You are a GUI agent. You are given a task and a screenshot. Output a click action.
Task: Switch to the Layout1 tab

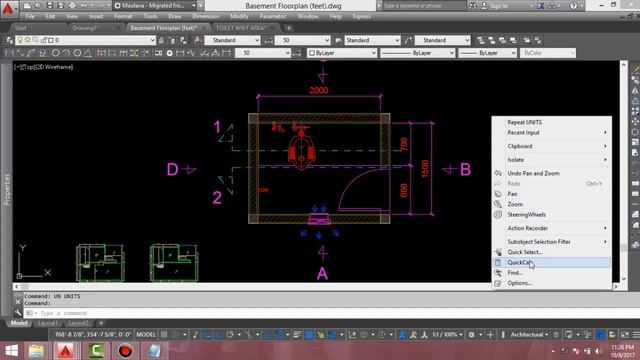tap(47, 323)
